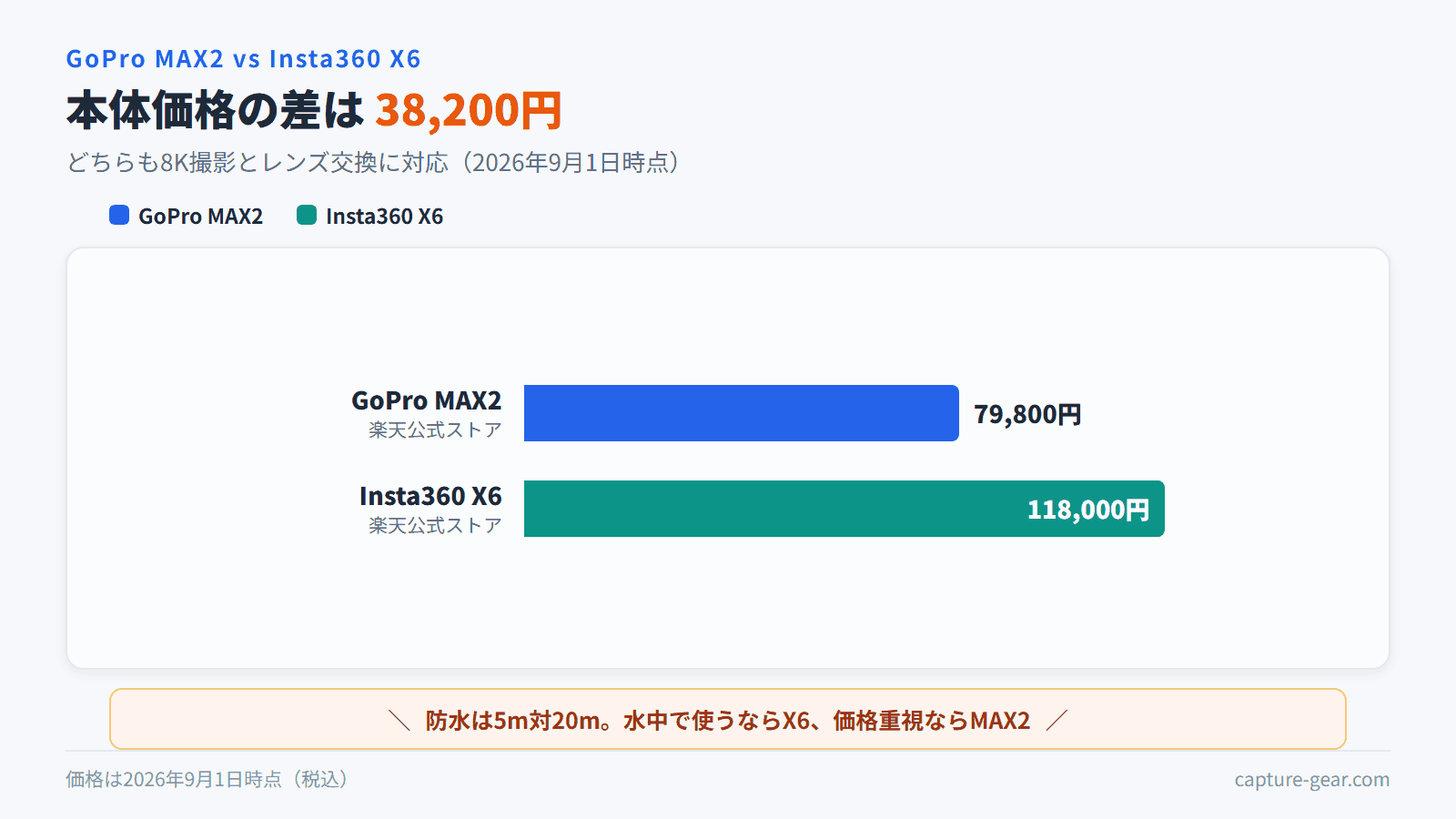Viewport: 1456px width, 819px height.
Task: Click the GoPro MAX2 vs Insta360 X6 heading
Action: coord(243,58)
